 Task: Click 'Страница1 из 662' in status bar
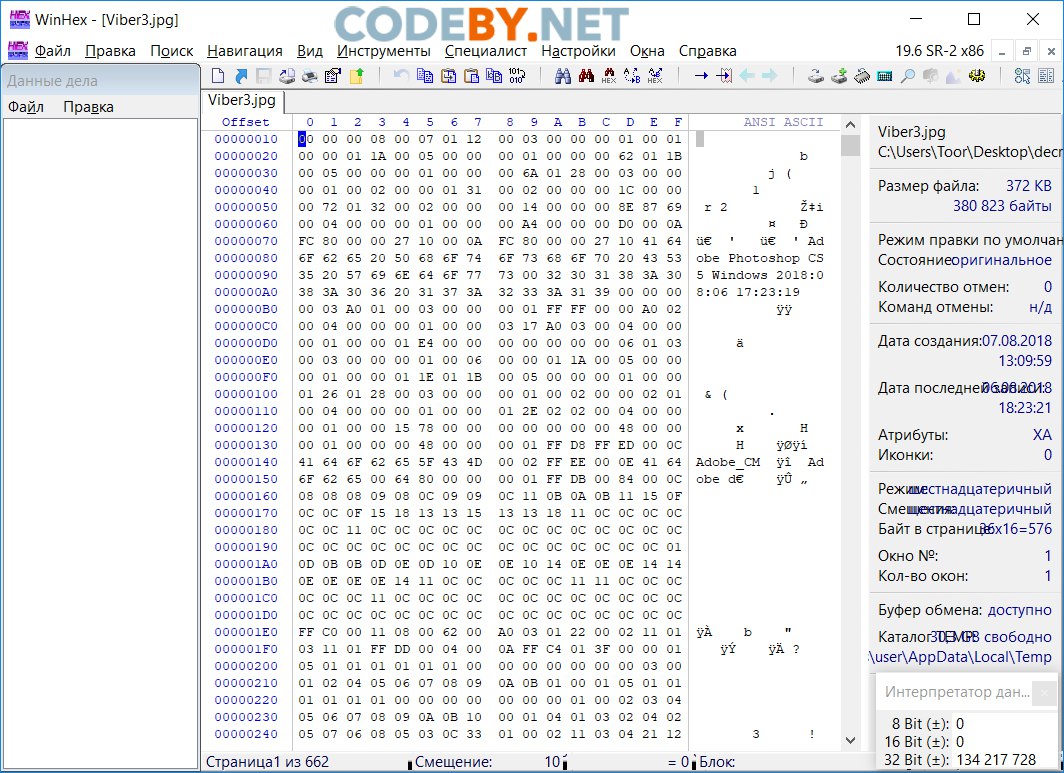pos(267,762)
